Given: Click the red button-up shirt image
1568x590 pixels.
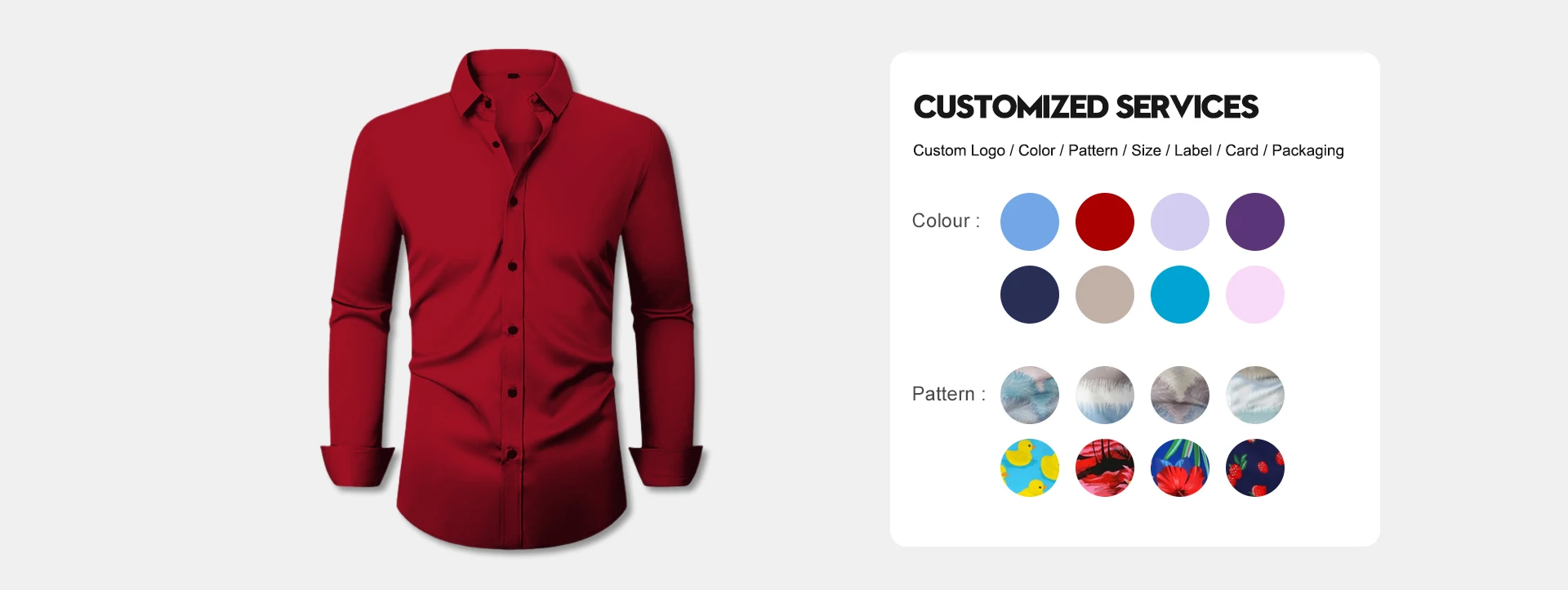Looking at the screenshot, I should pyautogui.click(x=513, y=299).
